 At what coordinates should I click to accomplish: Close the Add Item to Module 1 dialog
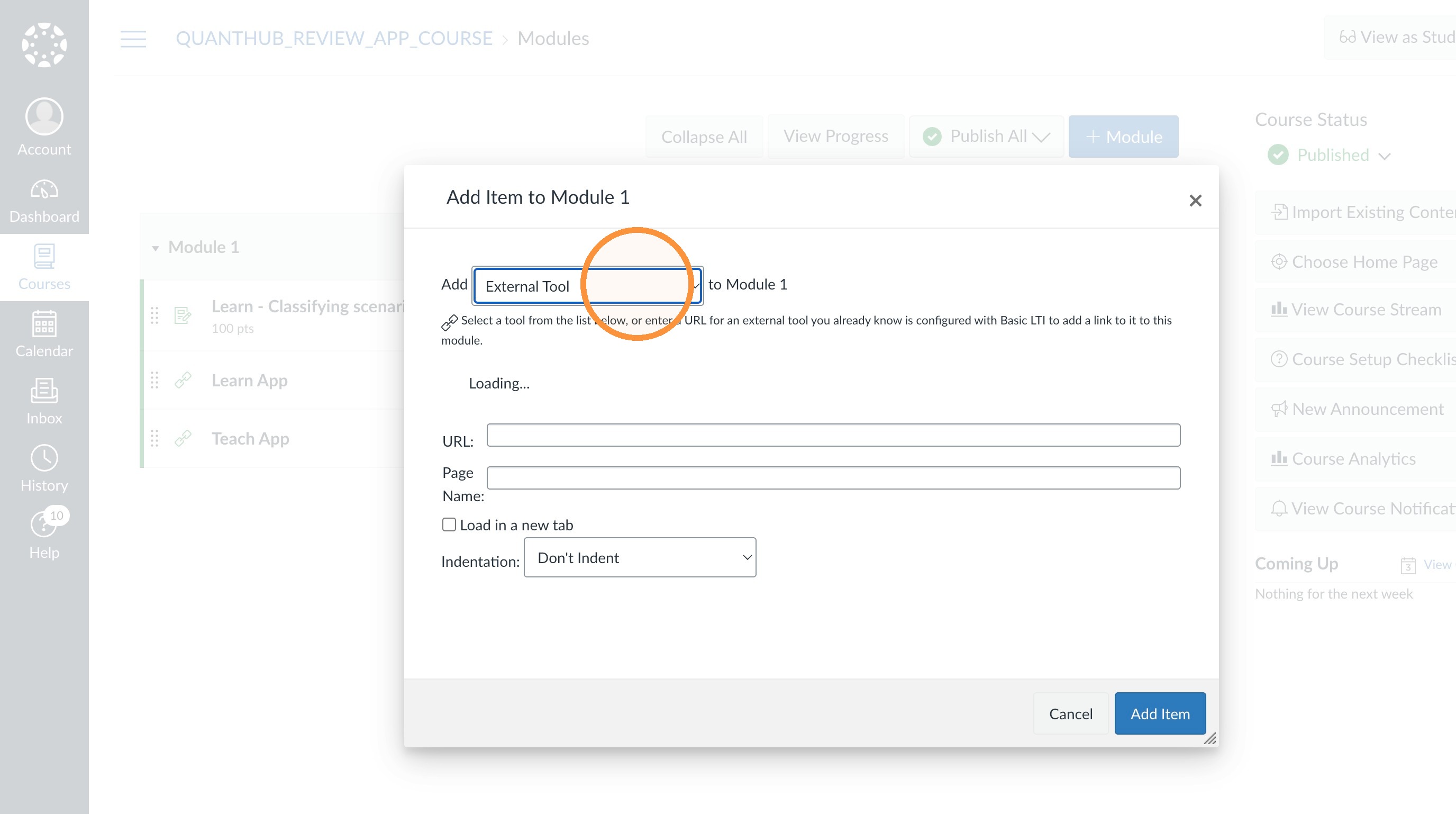click(1195, 200)
